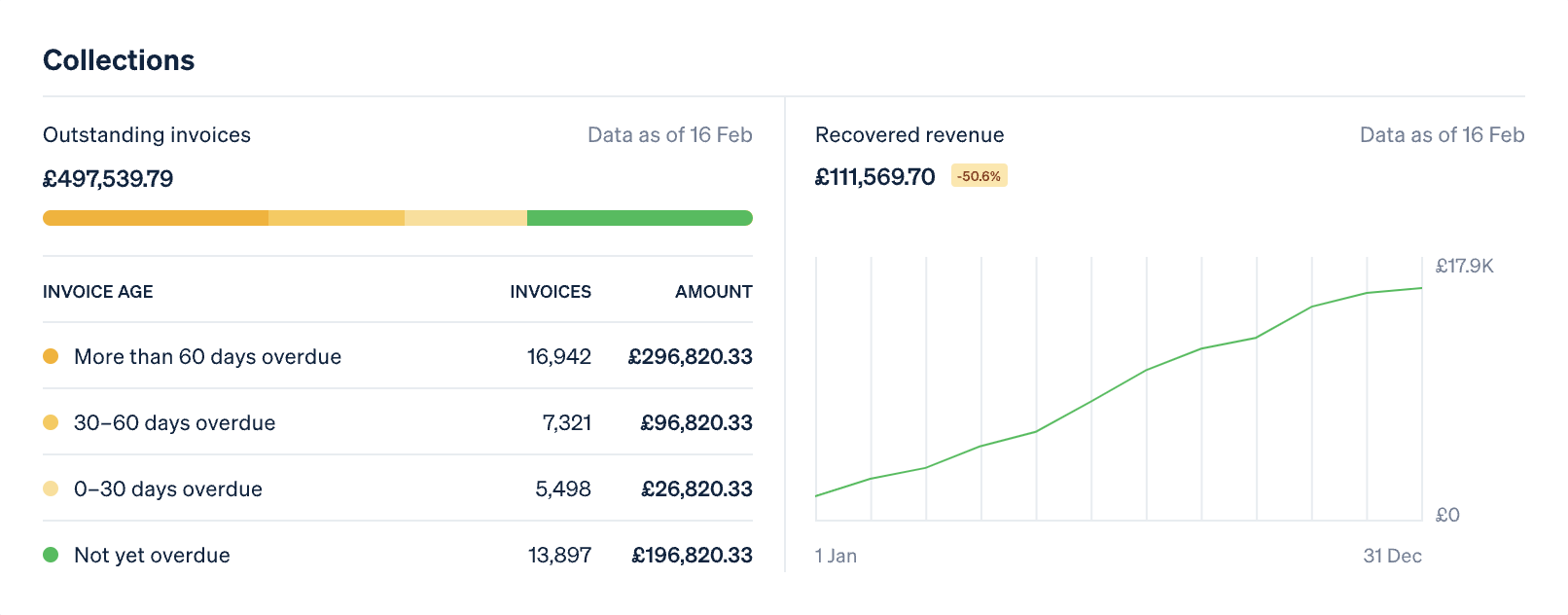Click the £296,820.33 amount
Viewport: 1568px width, 615px height.
click(x=690, y=356)
